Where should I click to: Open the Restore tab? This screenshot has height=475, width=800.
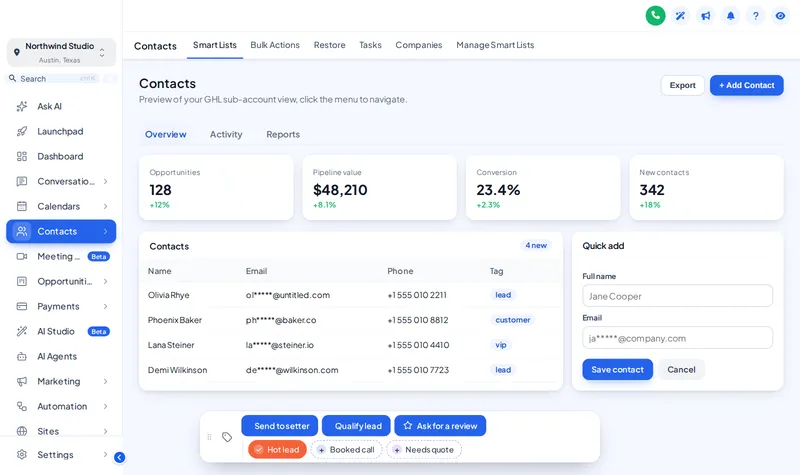330,45
